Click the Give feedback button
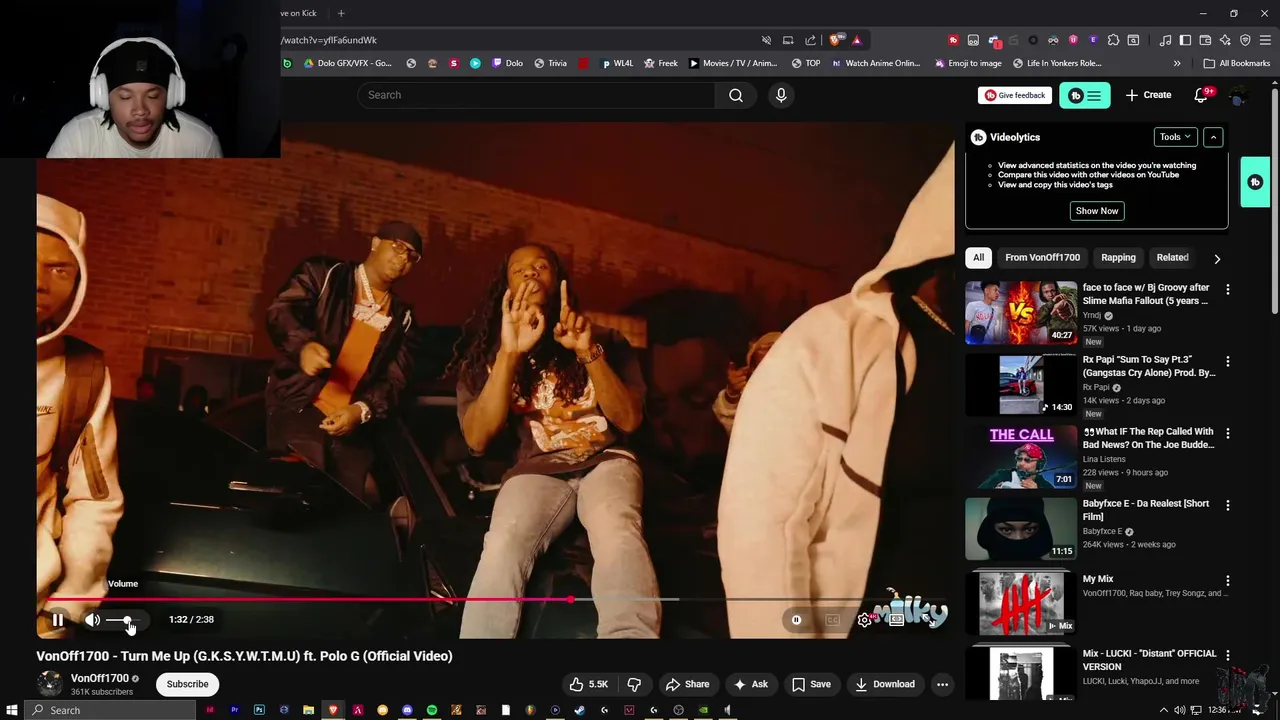The image size is (1280, 720). click(1015, 95)
